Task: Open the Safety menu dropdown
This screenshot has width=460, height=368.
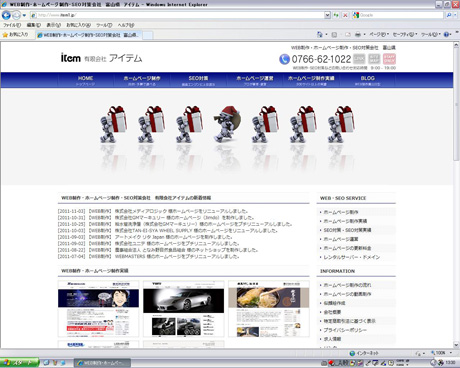Action: tap(405, 34)
